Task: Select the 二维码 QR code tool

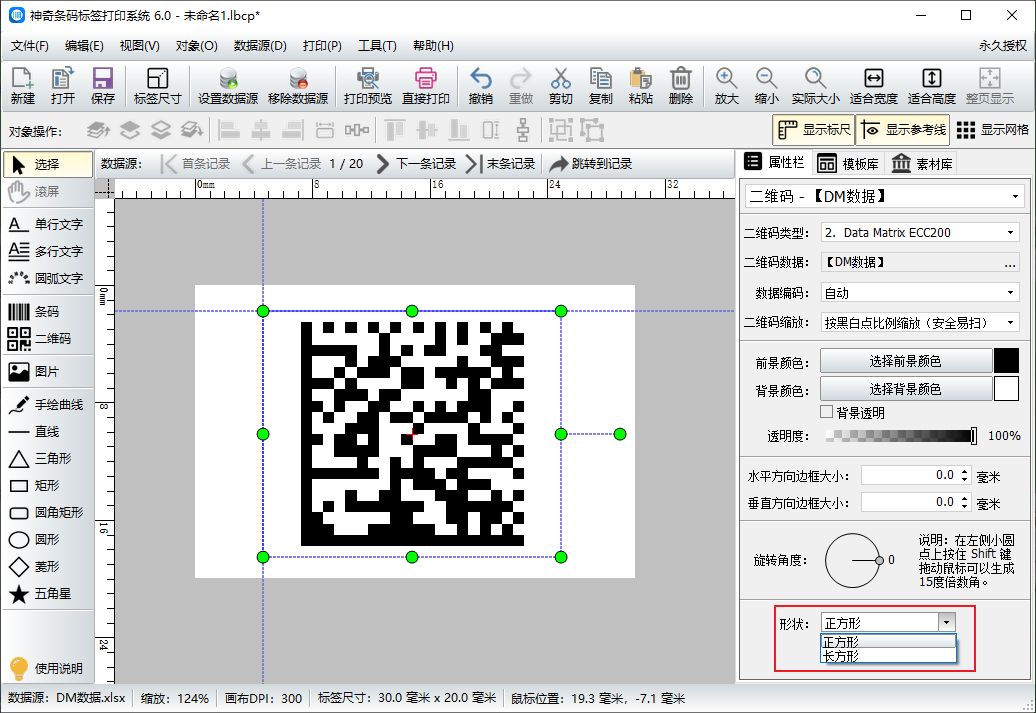Action: tap(46, 338)
